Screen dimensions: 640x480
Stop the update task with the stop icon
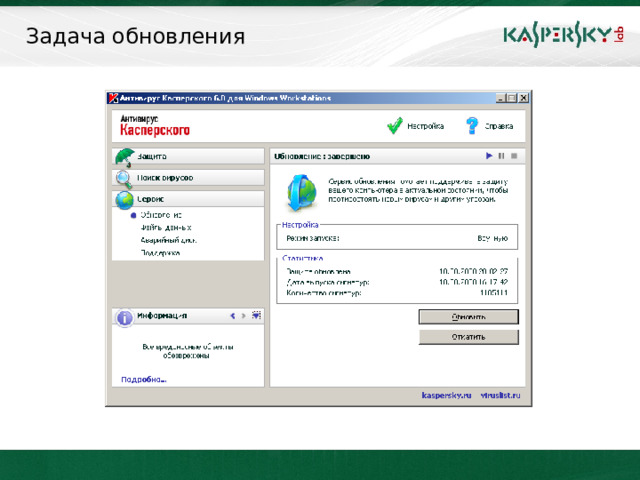pos(514,156)
